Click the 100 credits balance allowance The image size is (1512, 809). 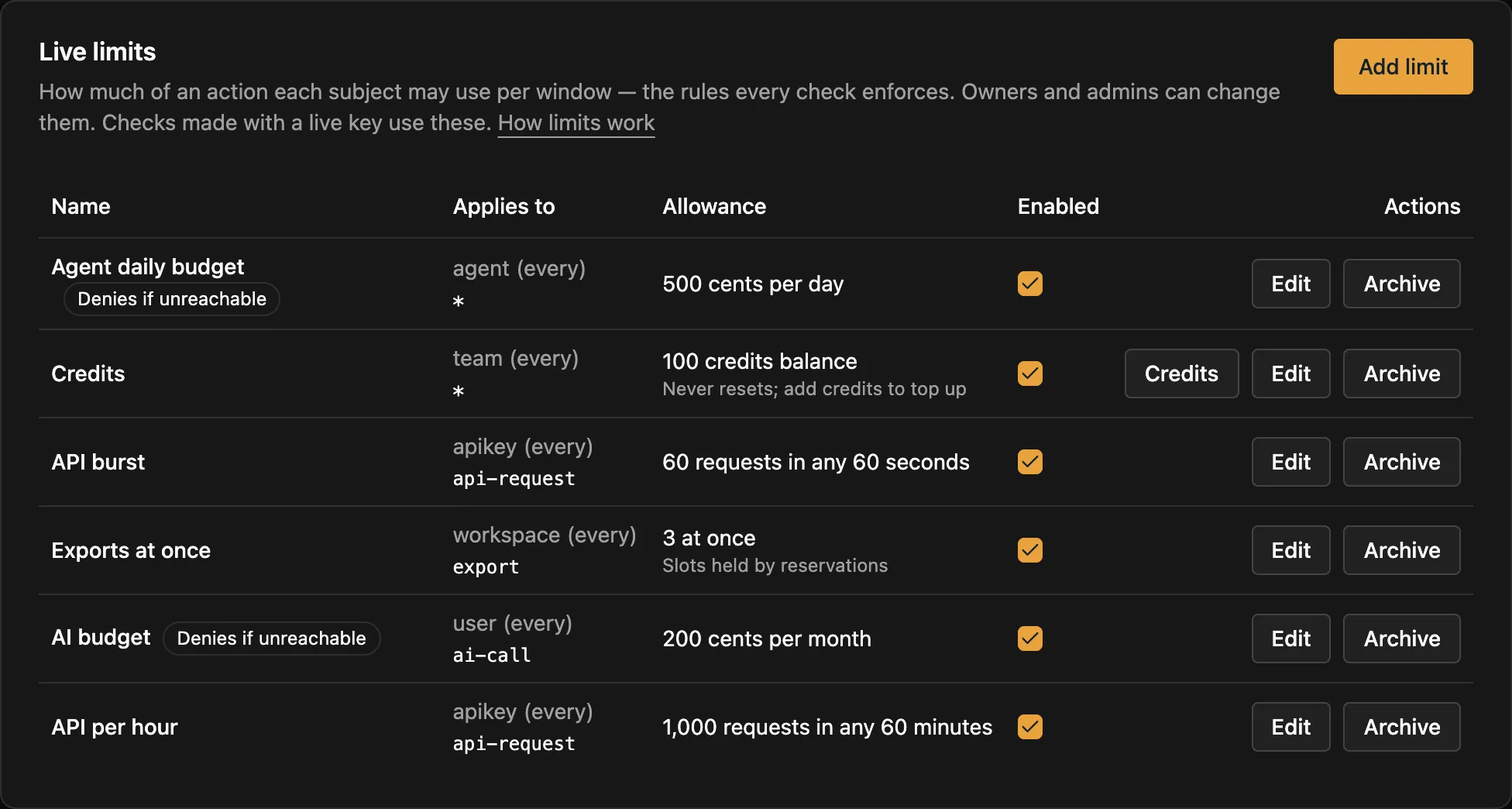point(759,361)
